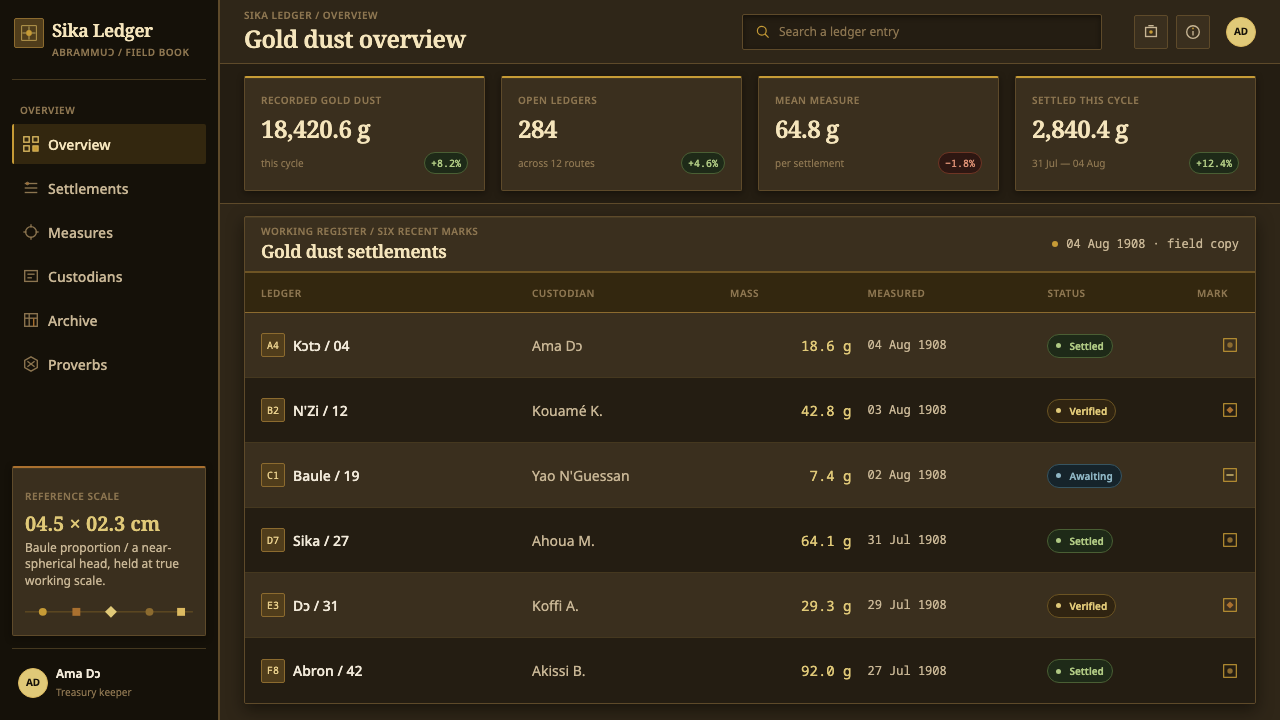Screen dimensions: 1280x720
Task: Click the D7 badge beside Sika / 27
Action: click(x=273, y=540)
